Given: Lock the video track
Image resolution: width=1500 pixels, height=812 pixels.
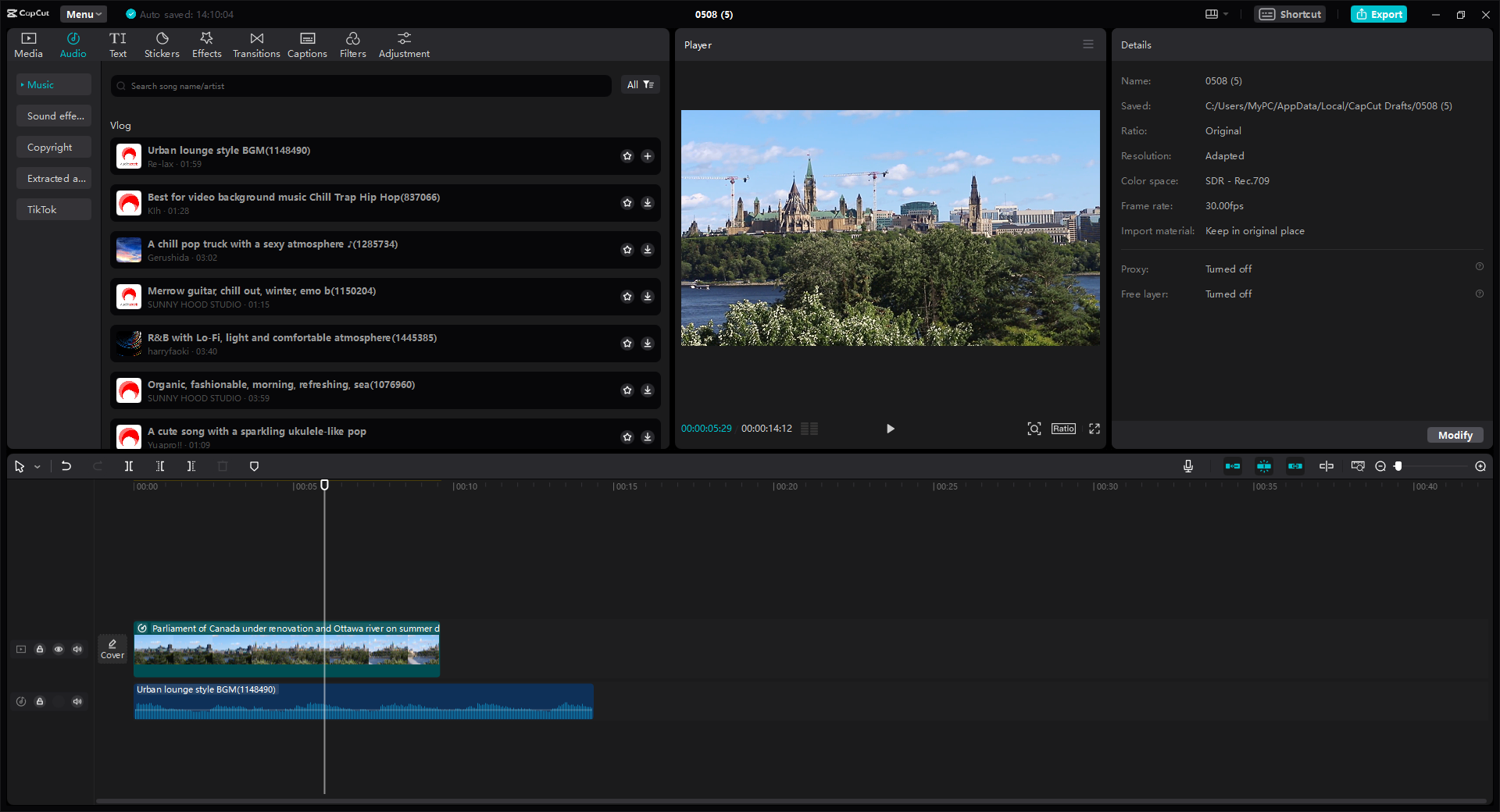Looking at the screenshot, I should tap(40, 649).
